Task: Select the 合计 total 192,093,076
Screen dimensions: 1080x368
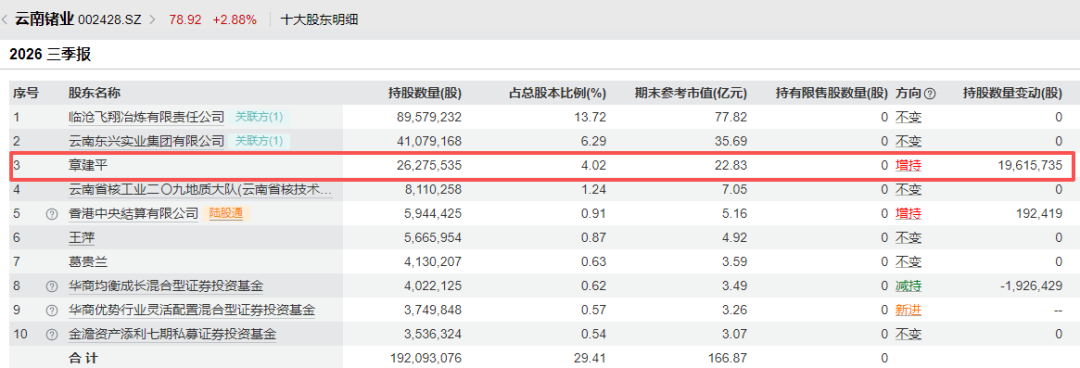Action: pyautogui.click(x=426, y=358)
